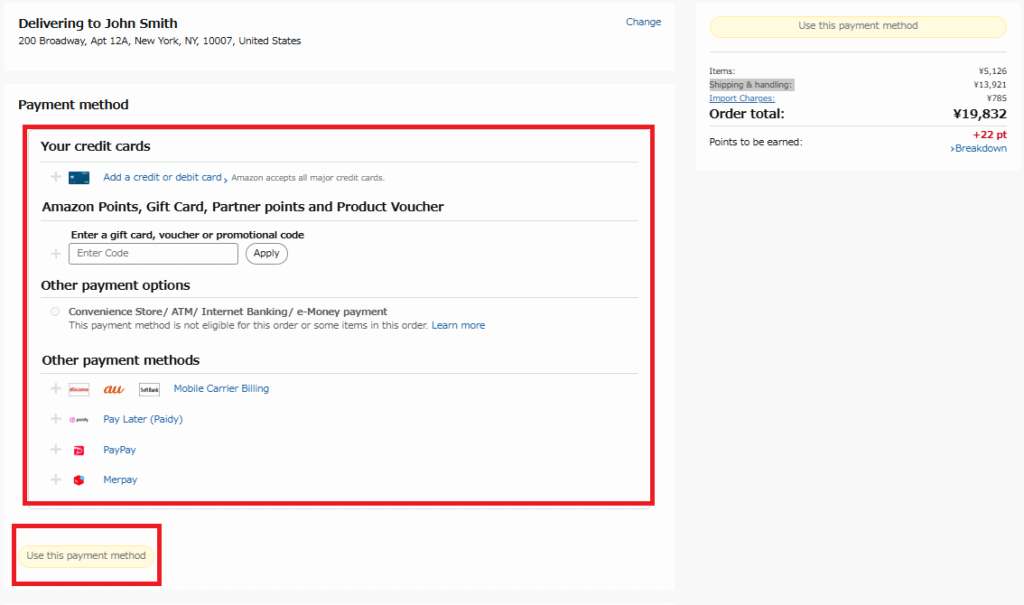1024x605 pixels.
Task: Select the Convenience Store/ATM payment radio button
Action: [x=55, y=312]
